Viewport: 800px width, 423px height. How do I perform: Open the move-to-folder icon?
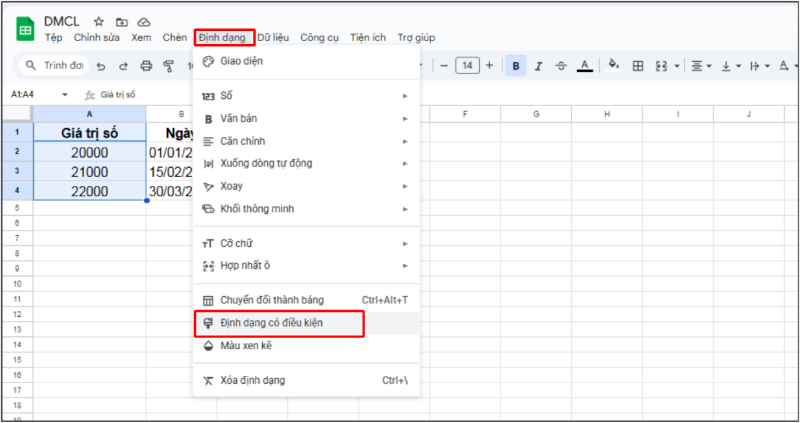121,21
